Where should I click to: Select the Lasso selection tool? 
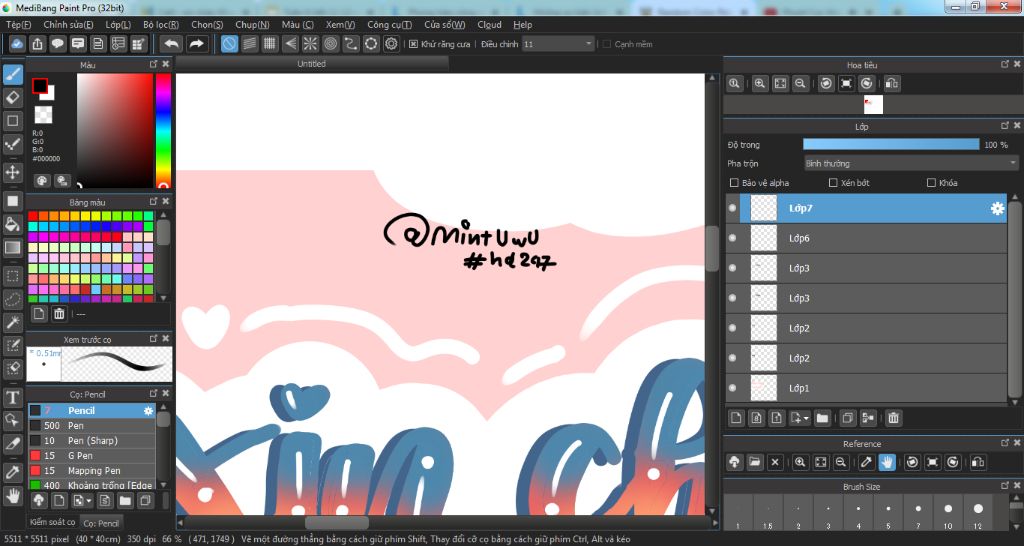click(12, 300)
